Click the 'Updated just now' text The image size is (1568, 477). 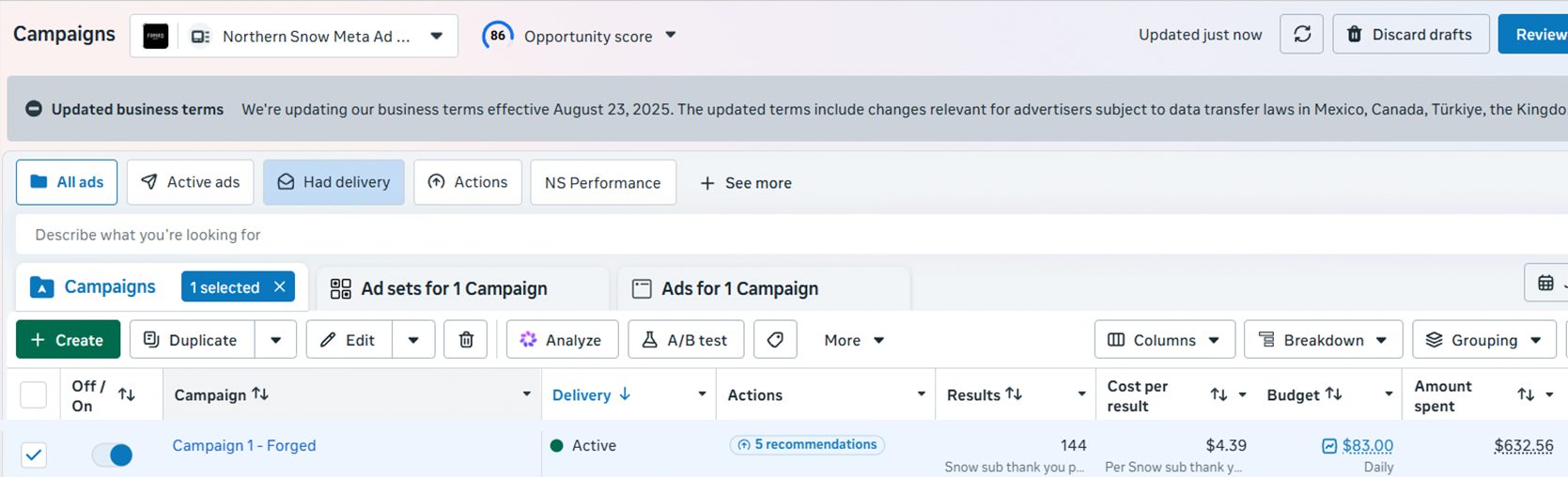pyautogui.click(x=1200, y=35)
